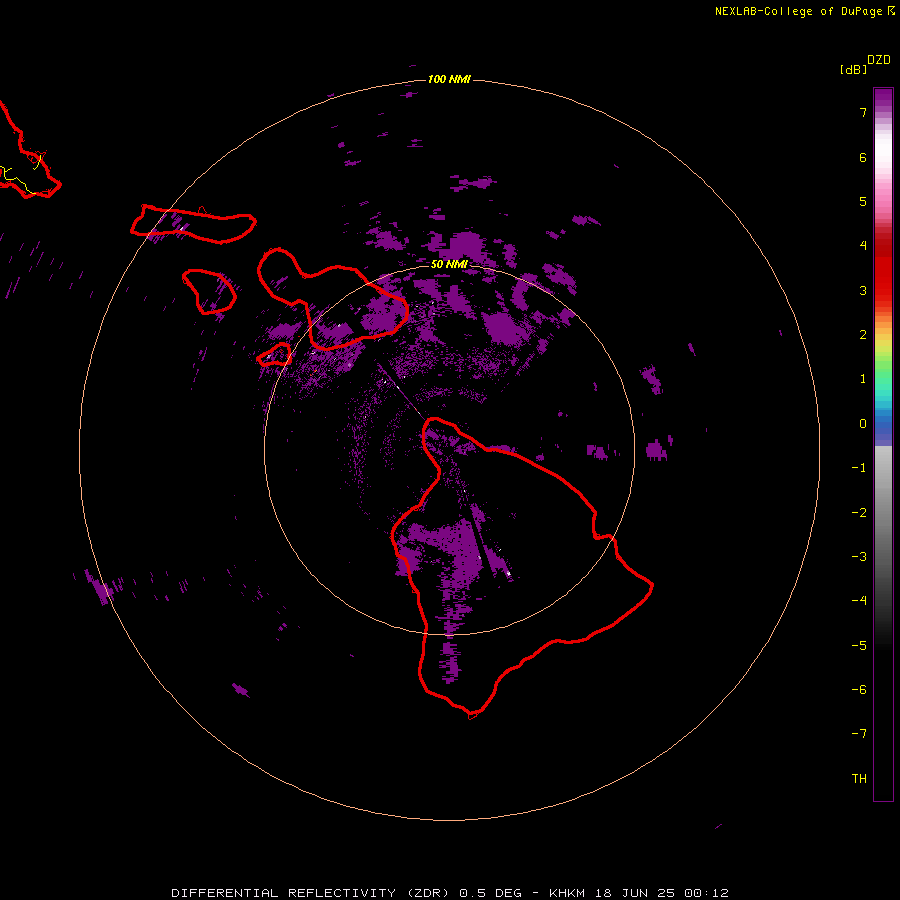Click the green segment of the color bar

pyautogui.click(x=883, y=367)
